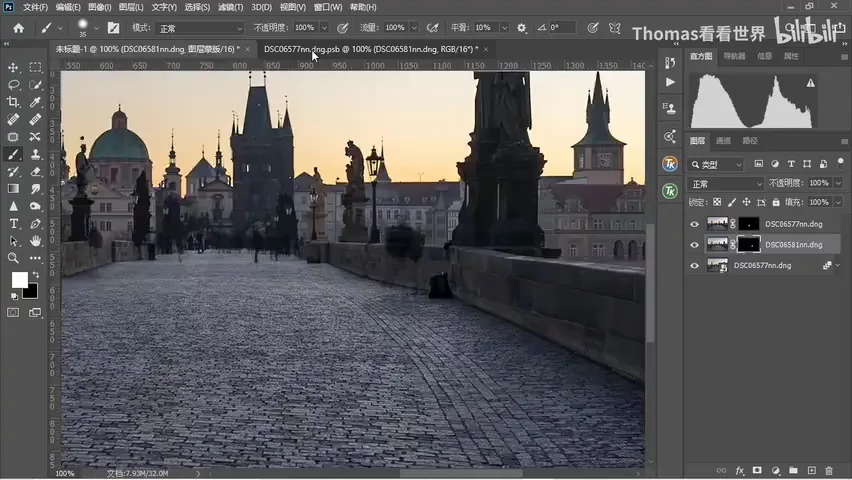This screenshot has height=480, width=852.
Task: Select the Gradient tool
Action: (x=13, y=189)
